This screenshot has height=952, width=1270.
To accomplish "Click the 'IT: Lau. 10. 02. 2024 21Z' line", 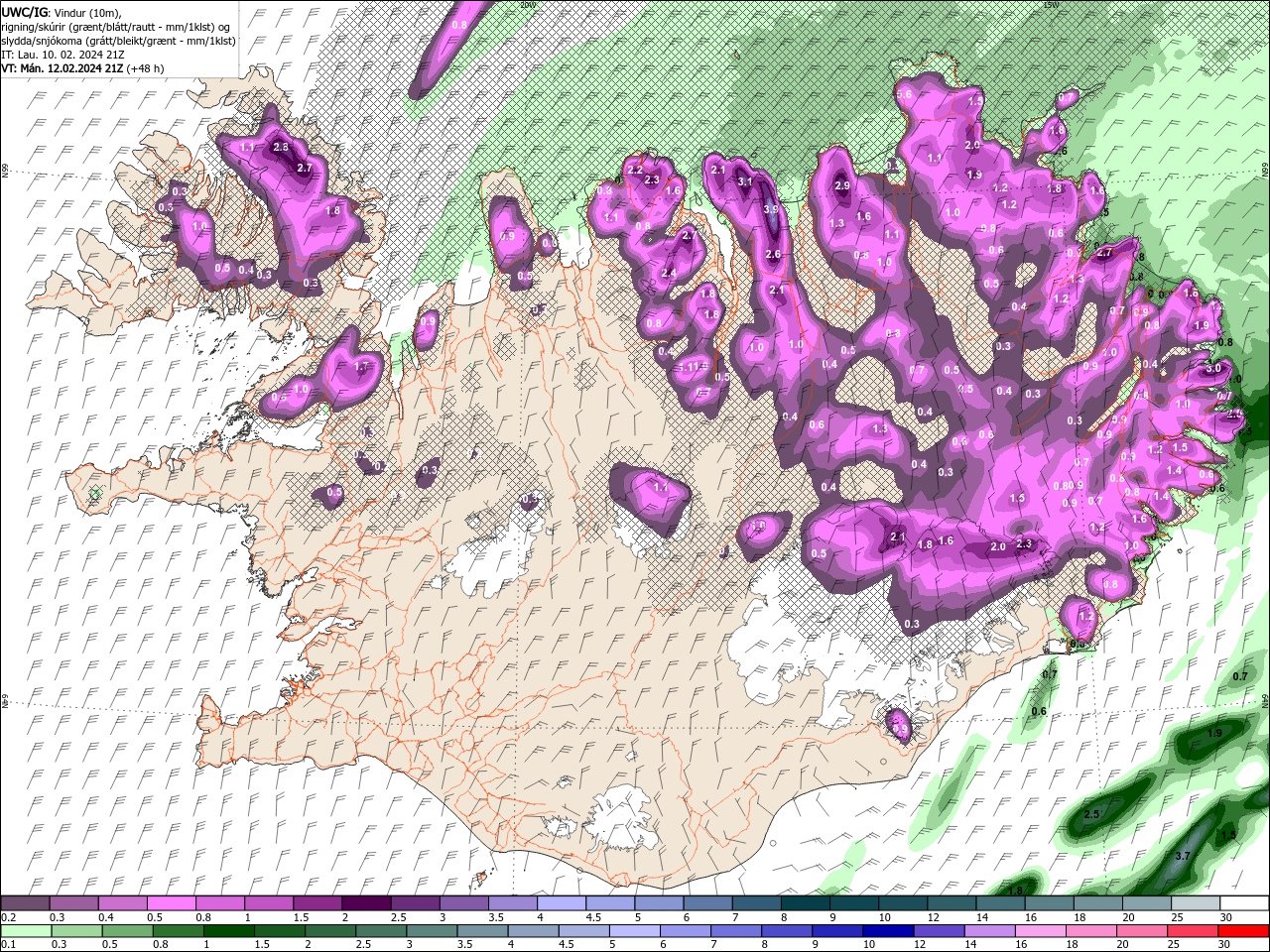I will click(x=62, y=55).
